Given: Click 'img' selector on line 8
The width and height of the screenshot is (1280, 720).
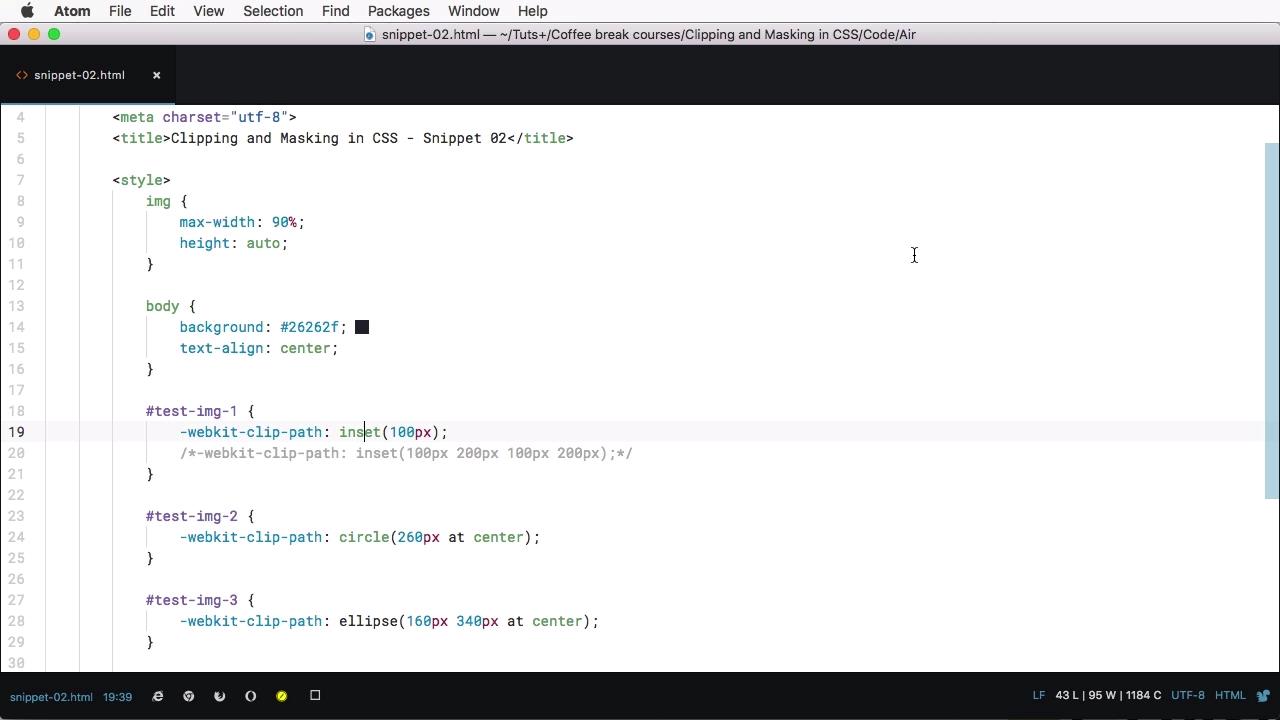Looking at the screenshot, I should coord(158,201).
